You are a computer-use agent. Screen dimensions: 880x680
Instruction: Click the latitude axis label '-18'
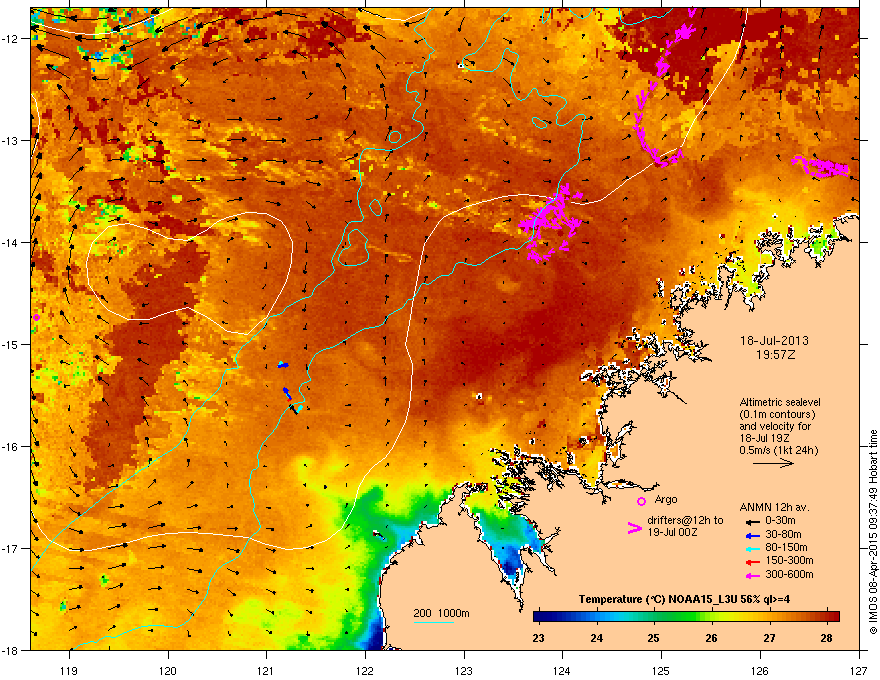pos(10,650)
